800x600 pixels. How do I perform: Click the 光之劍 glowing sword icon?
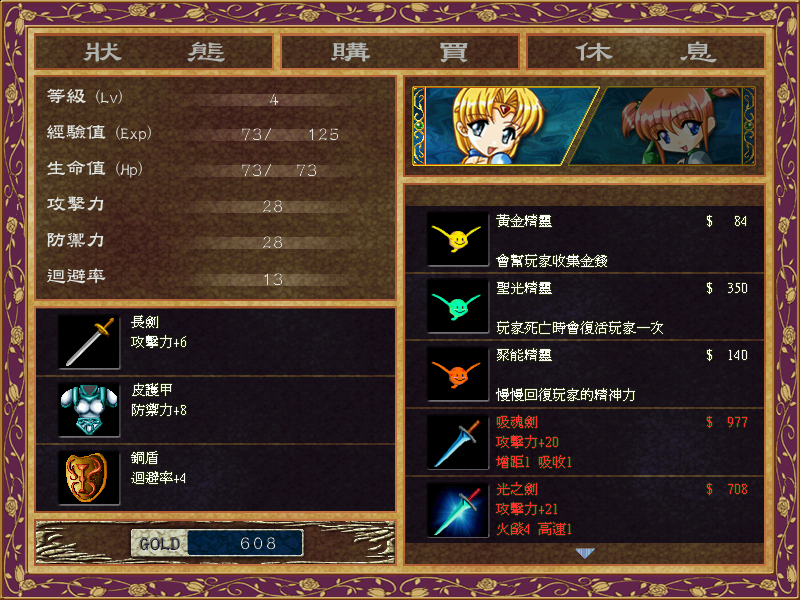pyautogui.click(x=458, y=509)
